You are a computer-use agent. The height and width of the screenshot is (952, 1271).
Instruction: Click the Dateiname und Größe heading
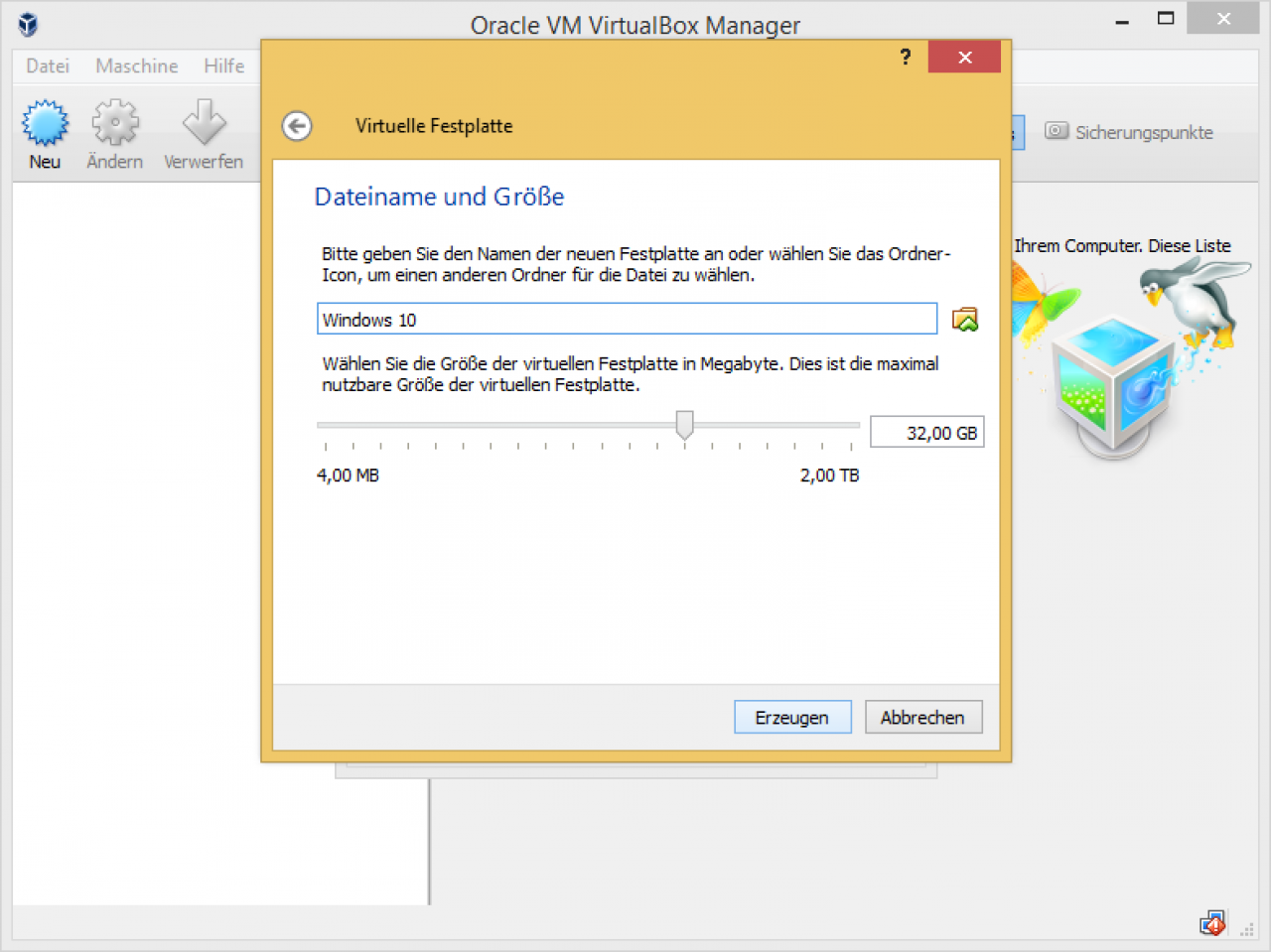(439, 197)
